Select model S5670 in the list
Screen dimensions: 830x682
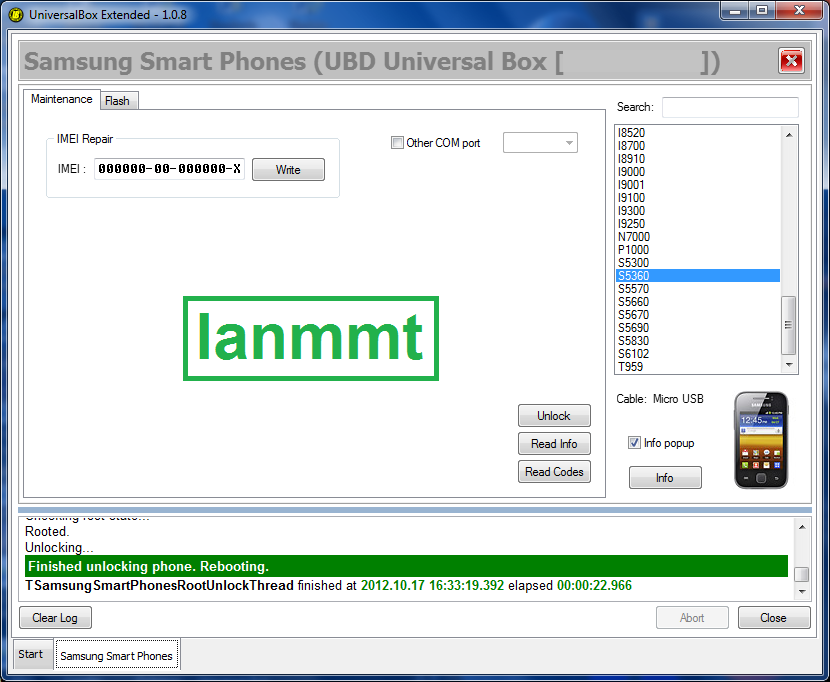(x=698, y=315)
